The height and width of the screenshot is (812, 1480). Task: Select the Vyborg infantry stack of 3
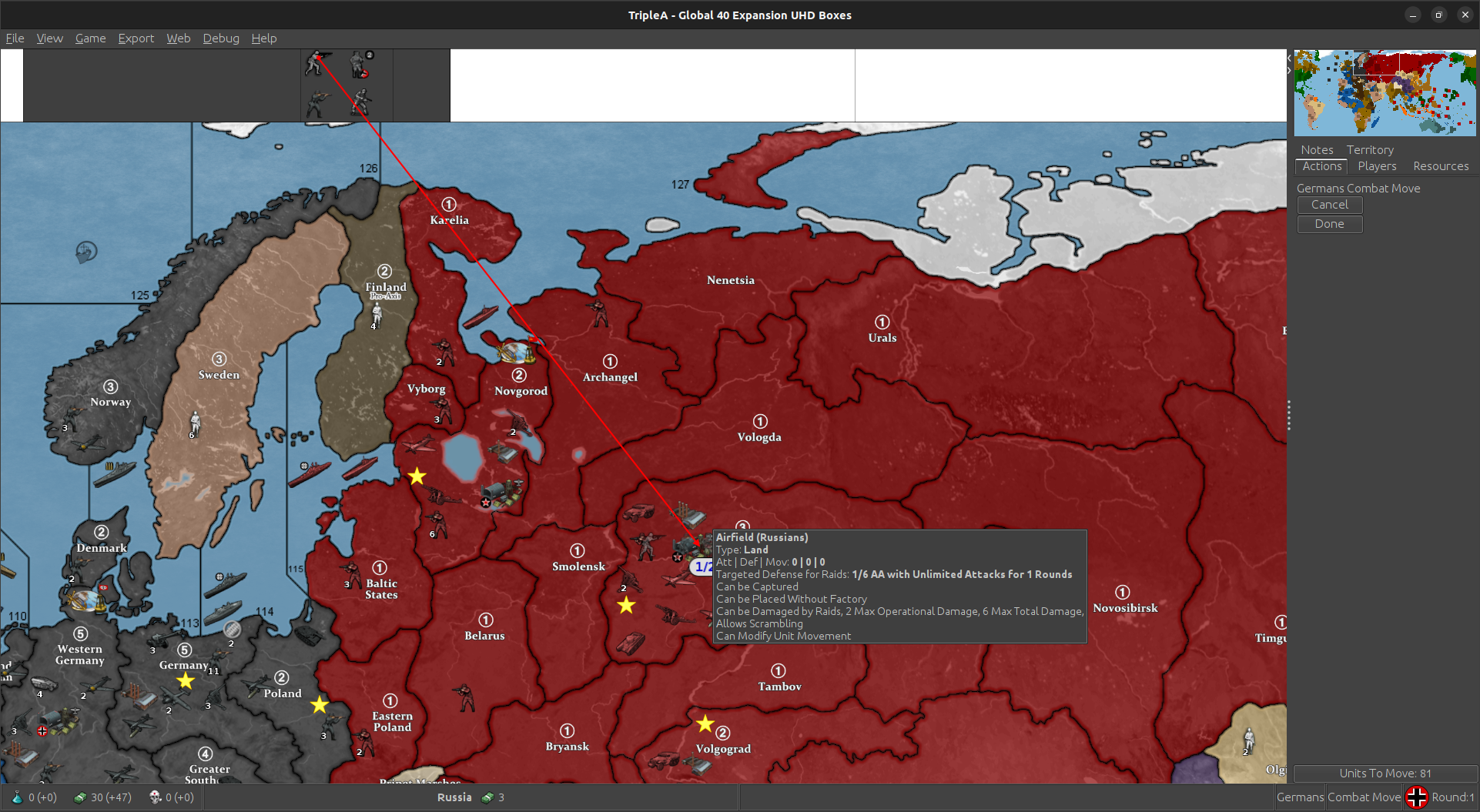443,410
